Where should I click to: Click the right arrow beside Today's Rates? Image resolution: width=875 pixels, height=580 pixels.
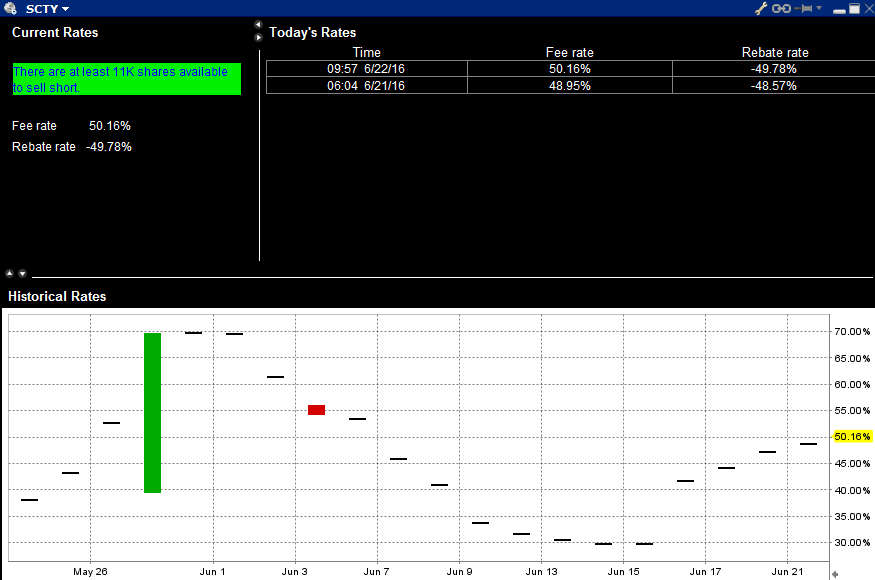258,37
